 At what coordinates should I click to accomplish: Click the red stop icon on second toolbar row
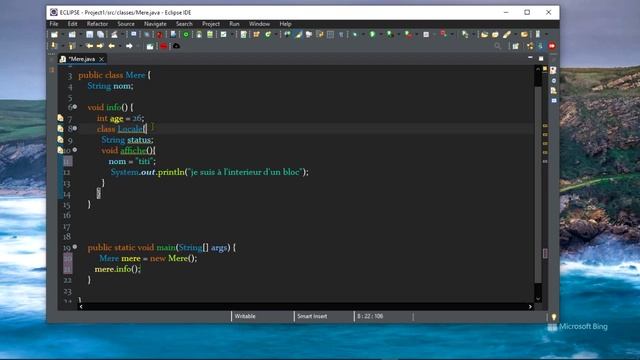click(163, 46)
